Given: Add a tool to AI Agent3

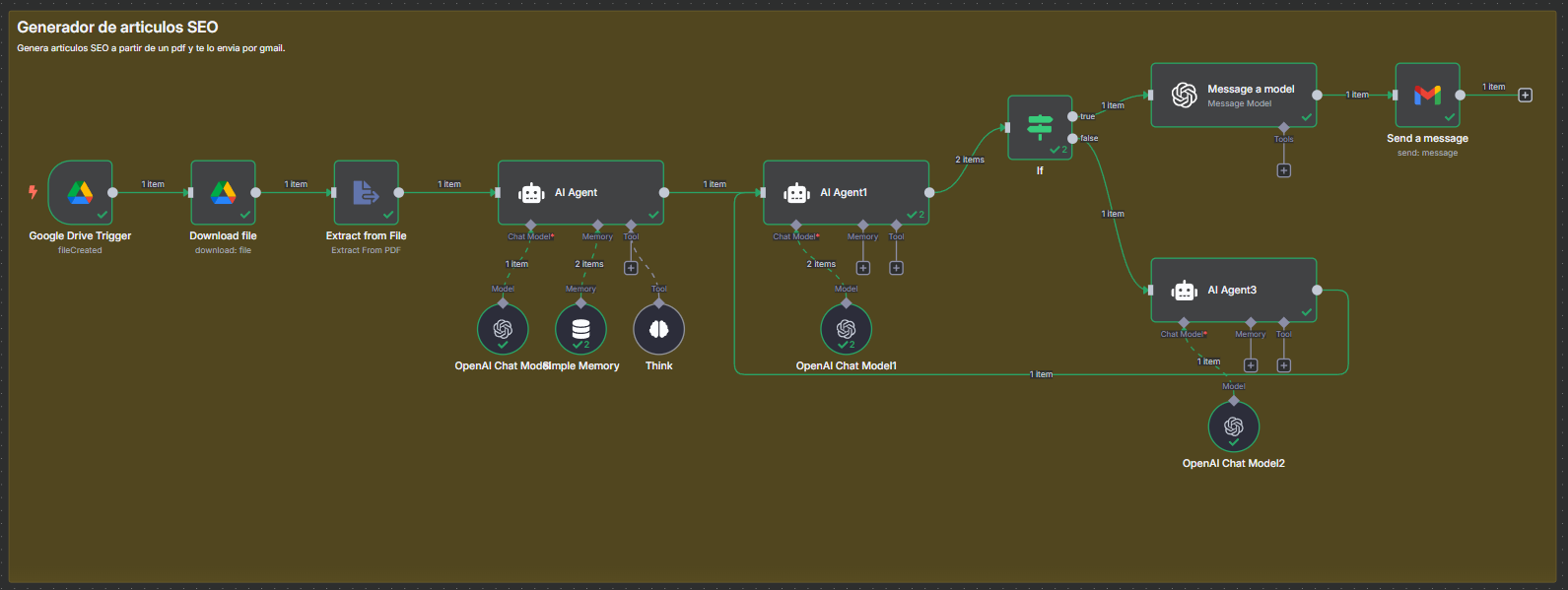Looking at the screenshot, I should click(1284, 365).
